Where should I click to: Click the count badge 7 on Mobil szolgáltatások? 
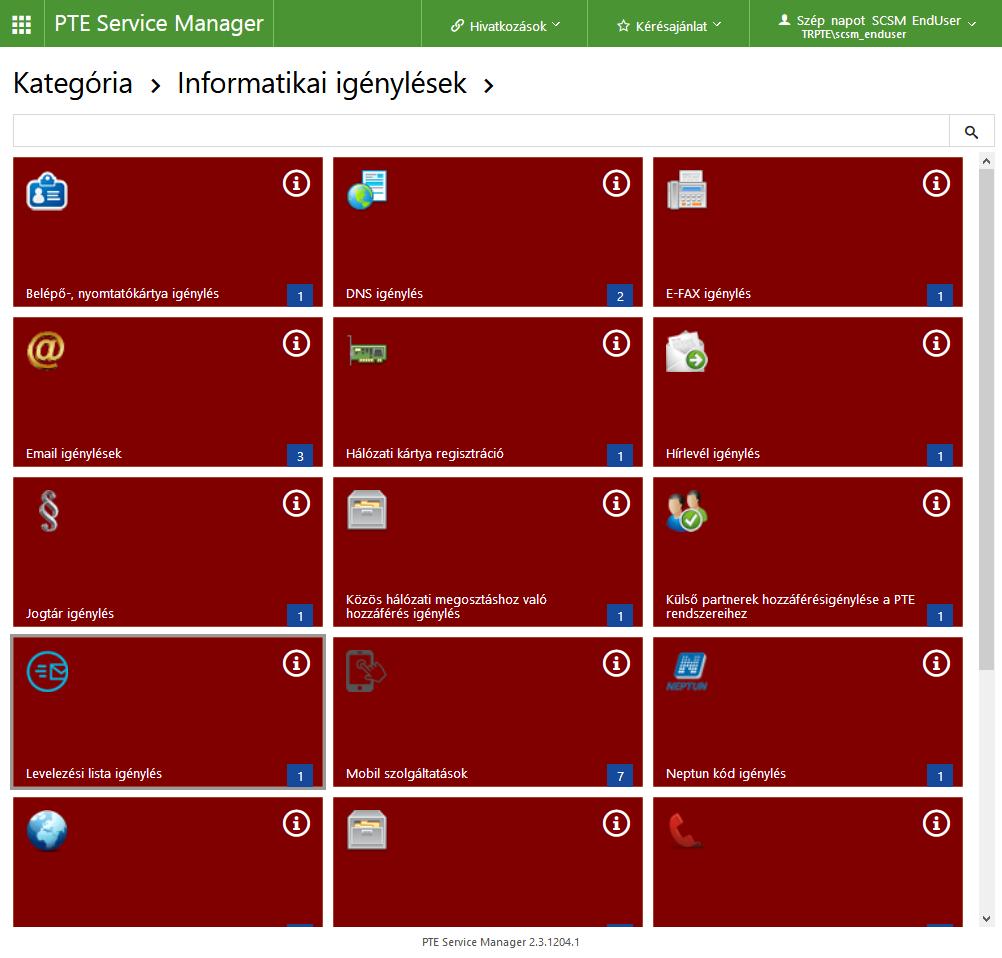[620, 775]
